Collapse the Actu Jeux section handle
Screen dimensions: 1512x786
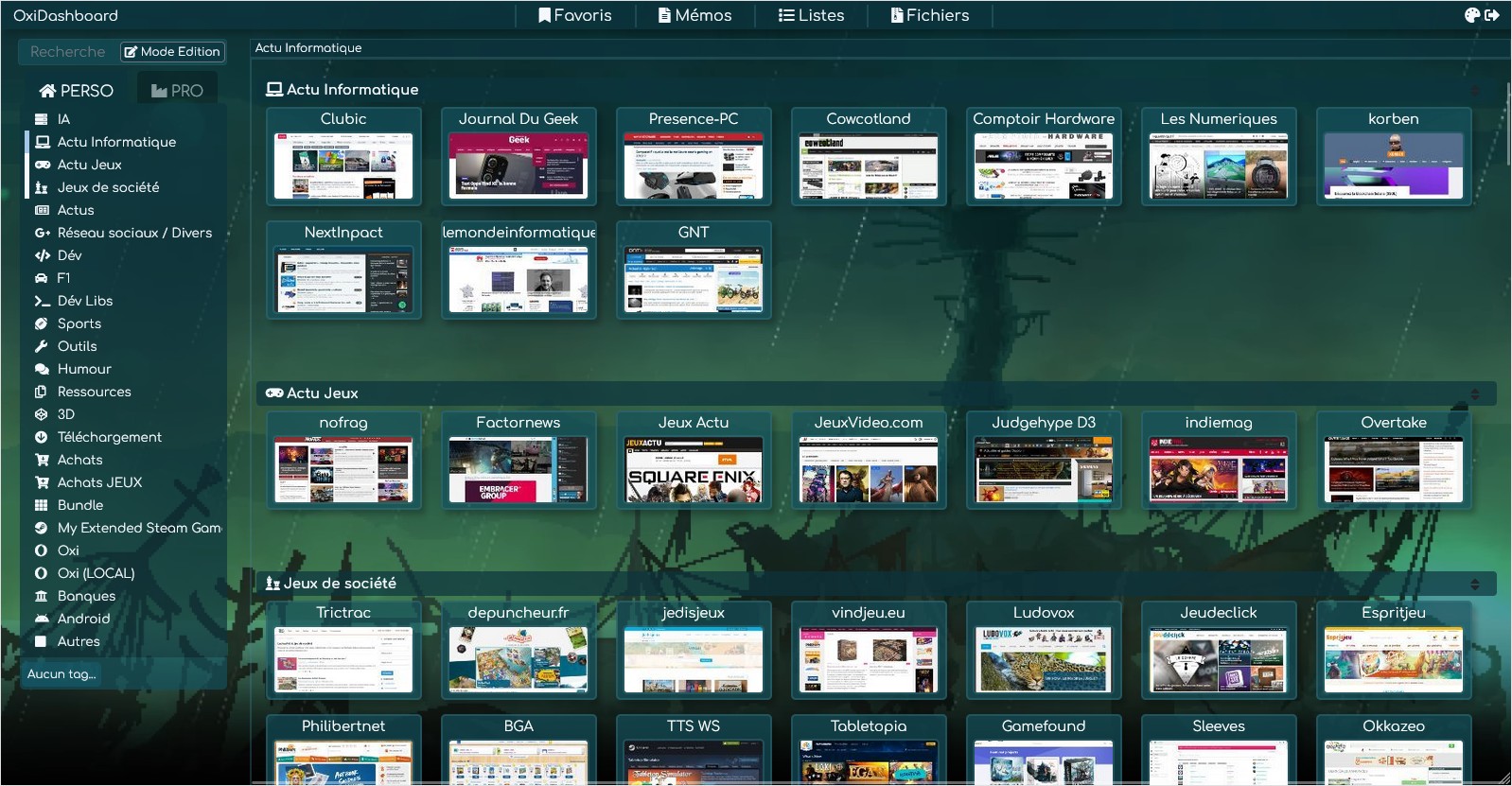point(1474,393)
